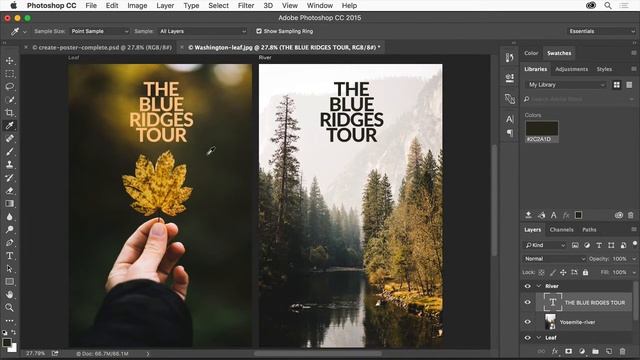Screen dimensions: 640x360
Task: Open the Filter menu
Action: coord(246,6)
